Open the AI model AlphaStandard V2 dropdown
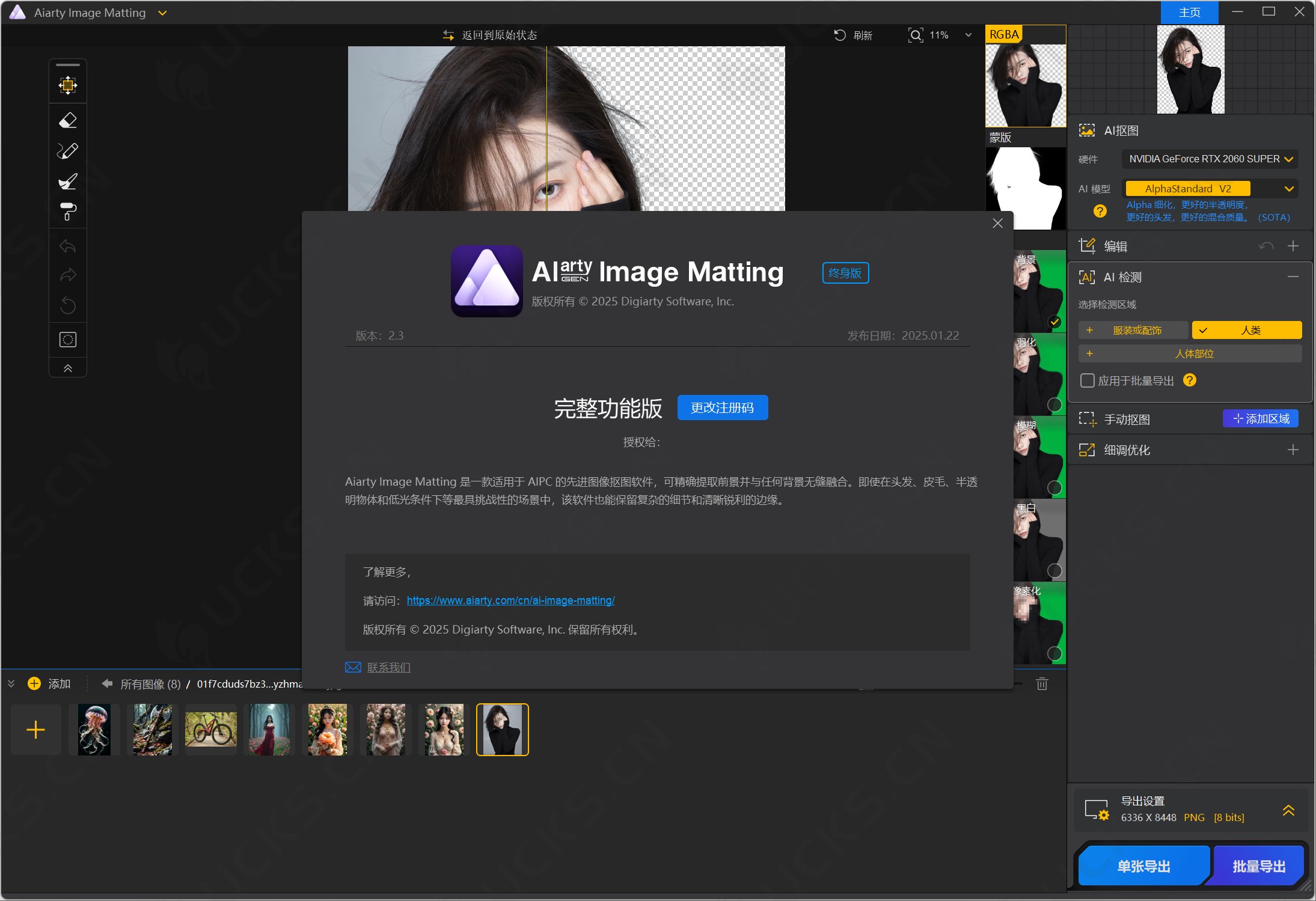The image size is (1316, 901). click(1210, 189)
